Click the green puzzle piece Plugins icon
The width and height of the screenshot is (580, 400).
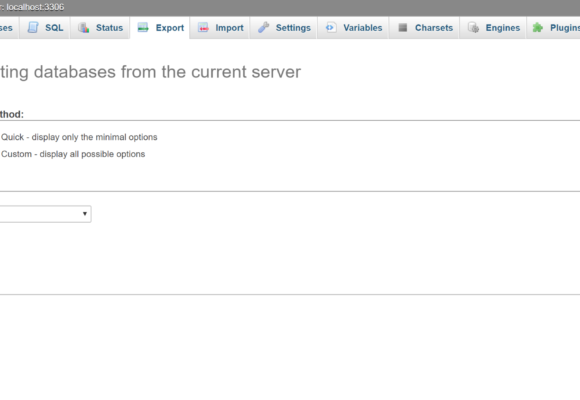coord(538,27)
